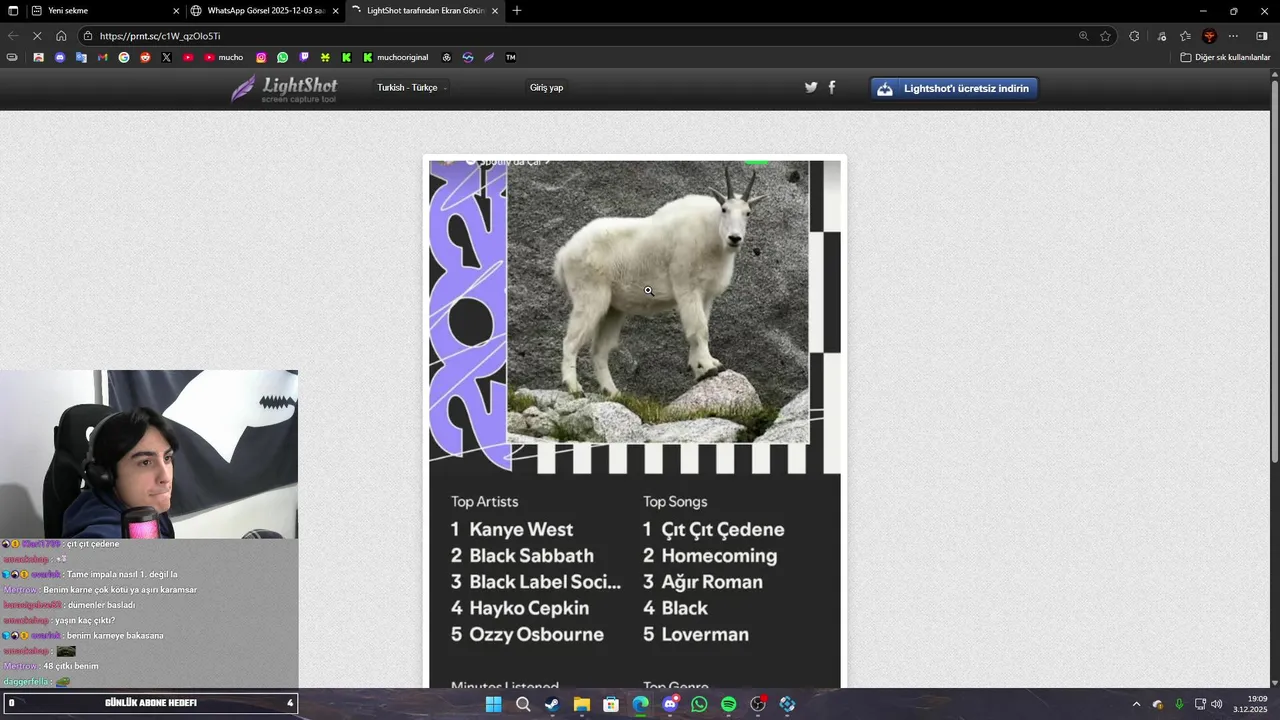
Task: Click Loverman song text
Action: coord(705,635)
